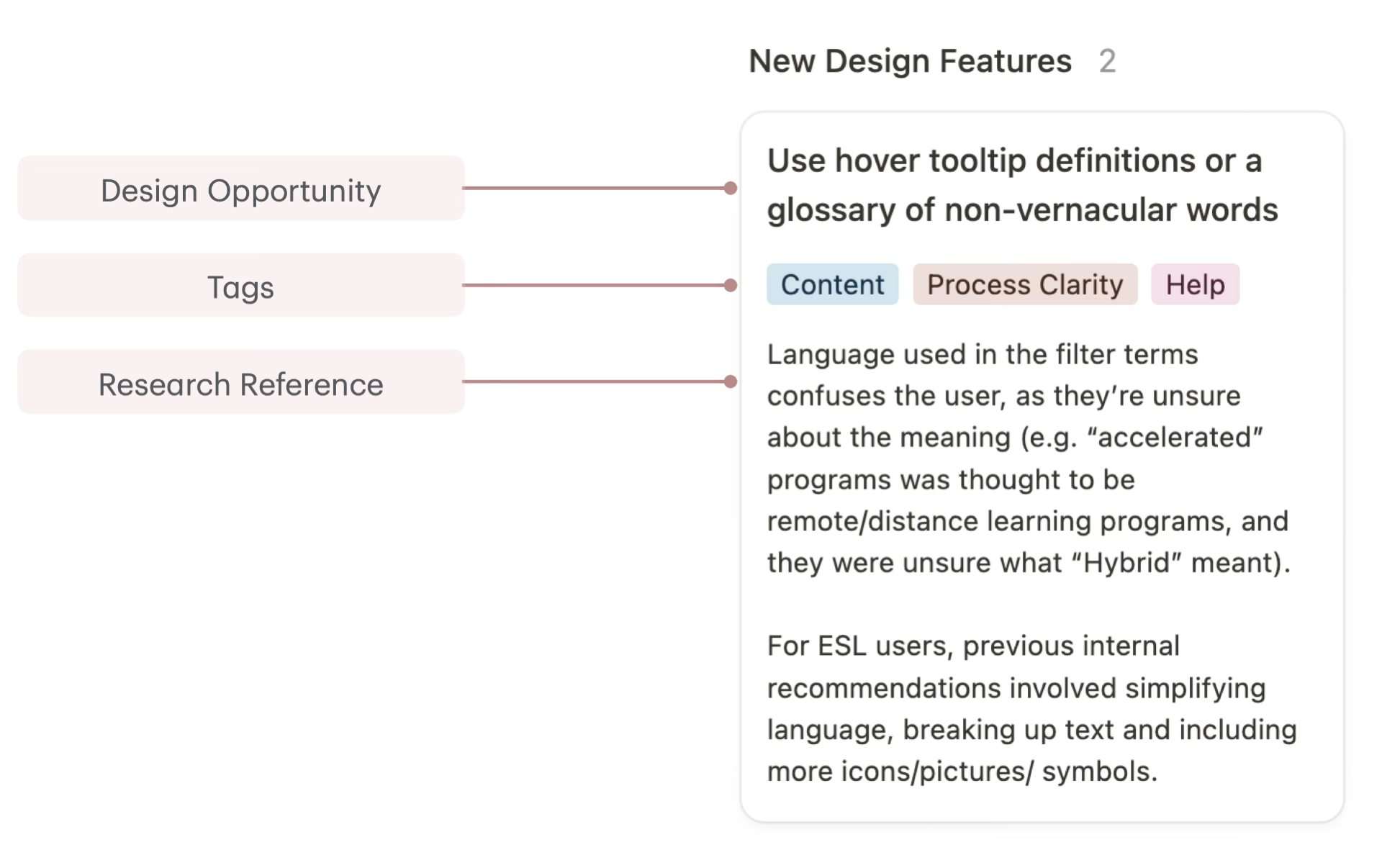This screenshot has height=868, width=1382.
Task: Click the connector line from Design Opportunity
Action: click(594, 189)
